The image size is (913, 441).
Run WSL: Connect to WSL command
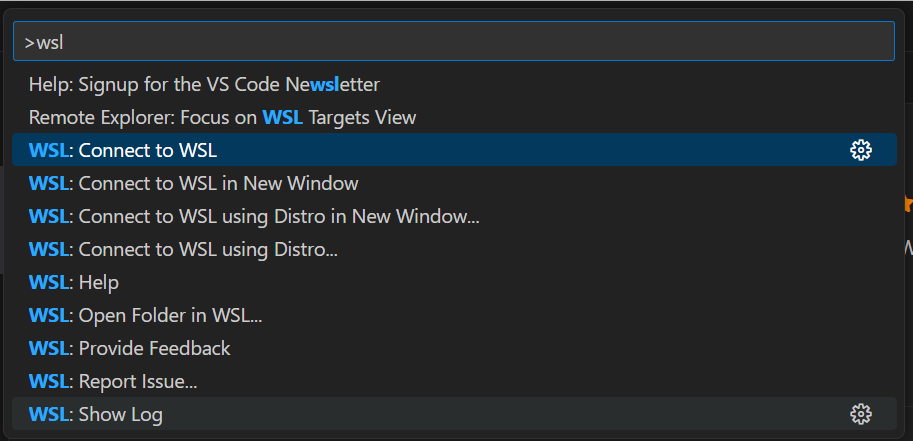pyautogui.click(x=454, y=150)
